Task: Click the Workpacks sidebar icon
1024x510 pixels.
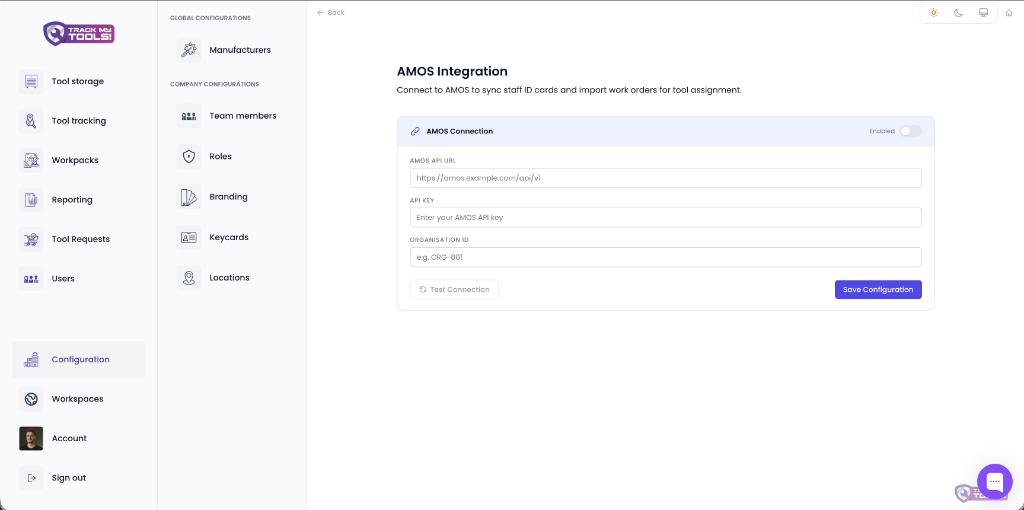Action: click(x=31, y=160)
